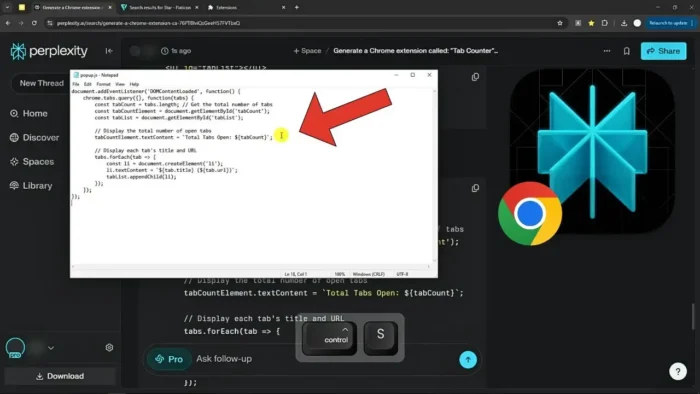700x394 pixels.
Task: Open Notepad File menu
Action: point(76,84)
